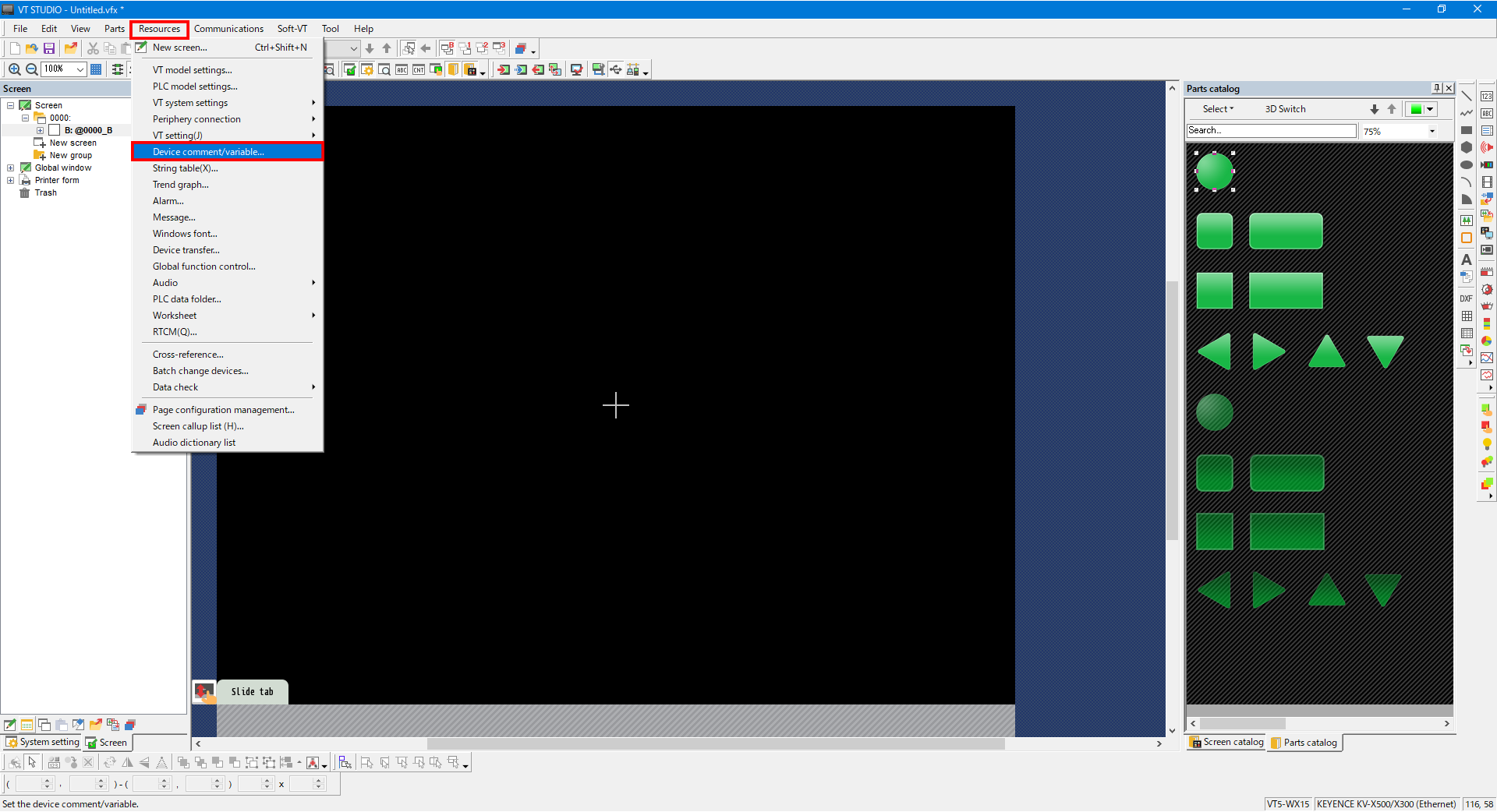Click the DXF import icon
The image size is (1497, 812).
coord(1466,298)
